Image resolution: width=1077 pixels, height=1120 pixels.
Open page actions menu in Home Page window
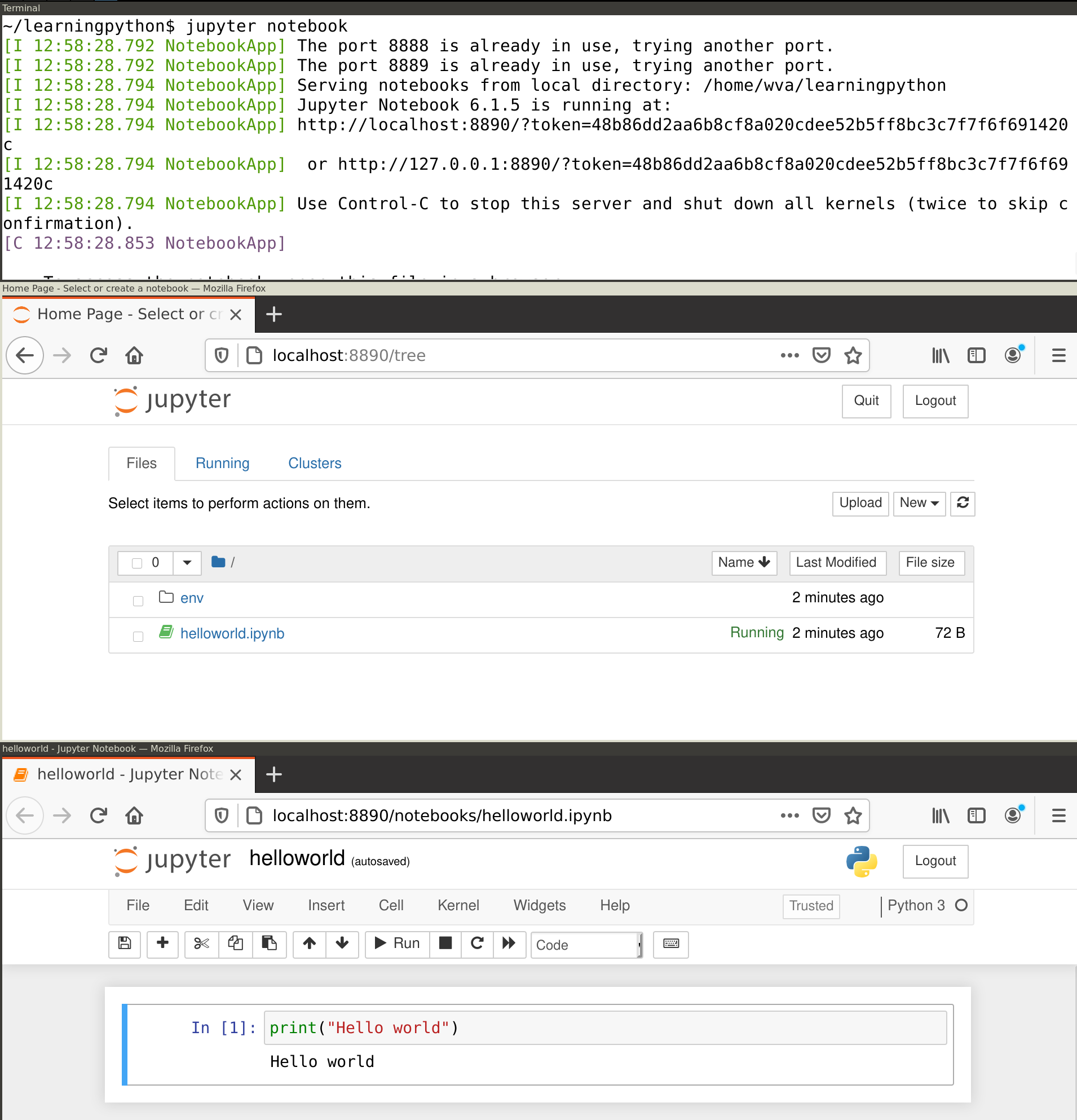coord(789,355)
